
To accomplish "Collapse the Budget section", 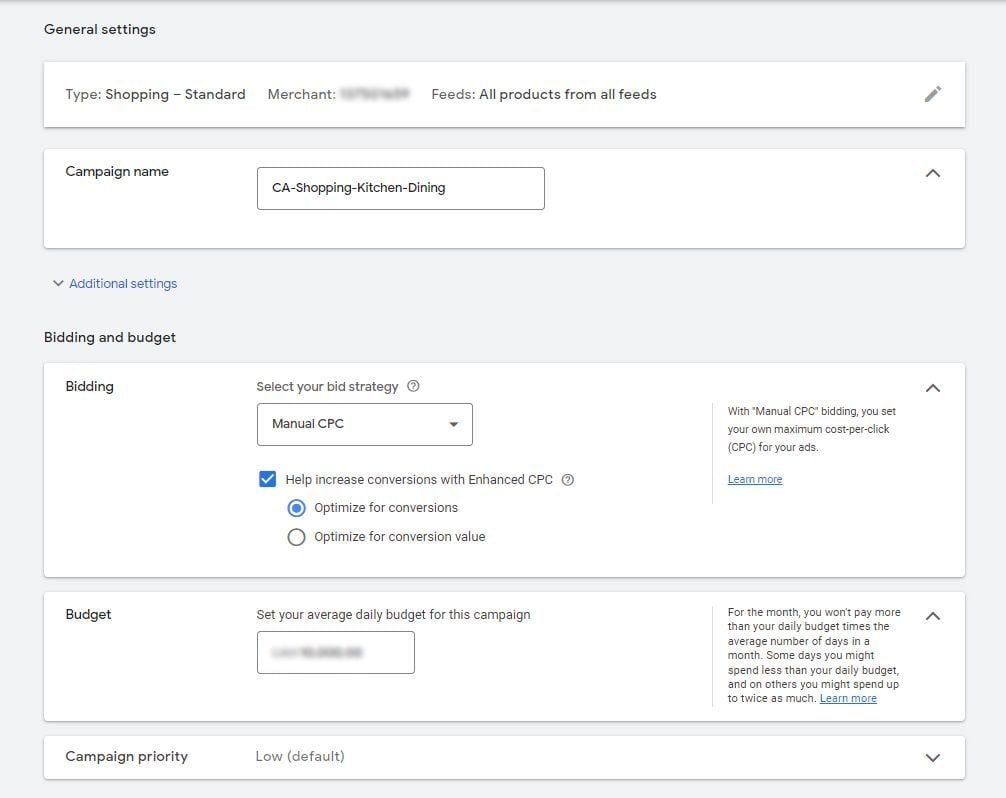I will pos(933,616).
